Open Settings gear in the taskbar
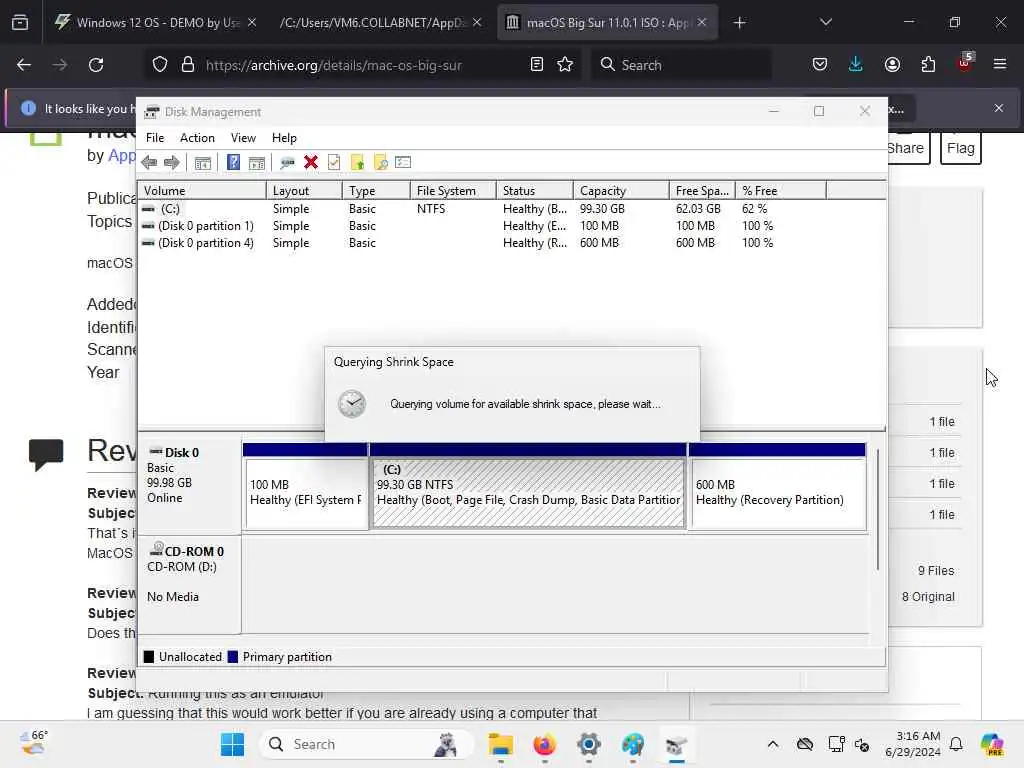The height and width of the screenshot is (768, 1024). (x=588, y=744)
